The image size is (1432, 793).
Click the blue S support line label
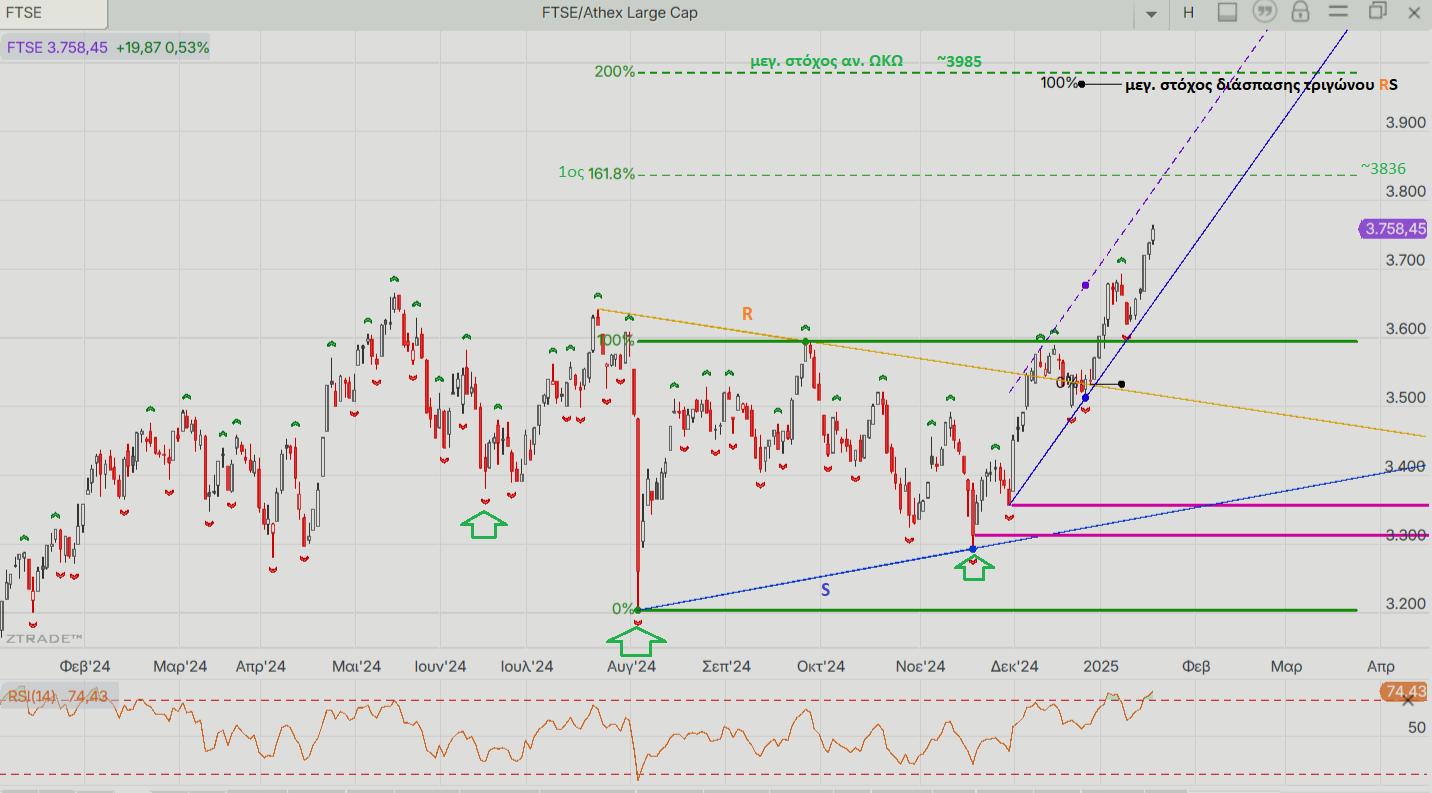[826, 590]
